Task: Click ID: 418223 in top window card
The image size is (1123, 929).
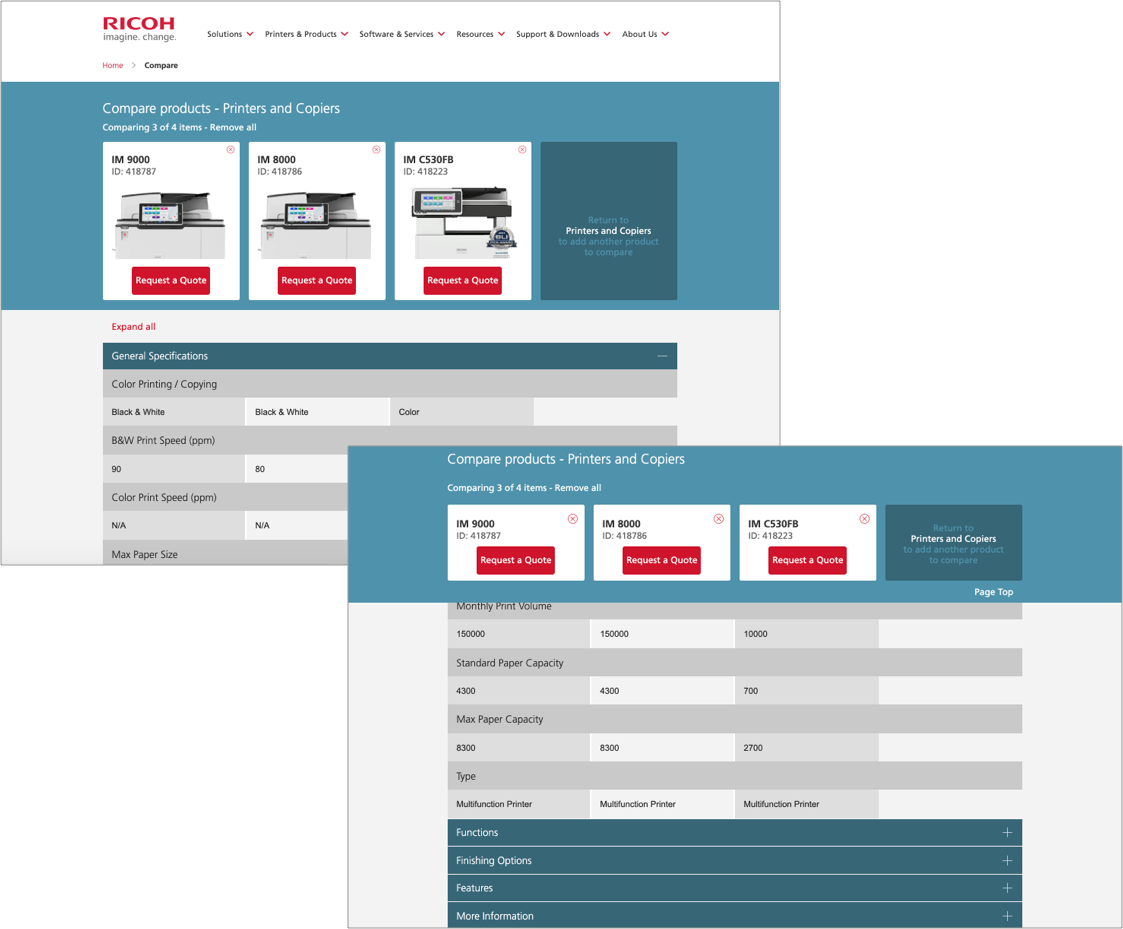Action: tap(425, 172)
